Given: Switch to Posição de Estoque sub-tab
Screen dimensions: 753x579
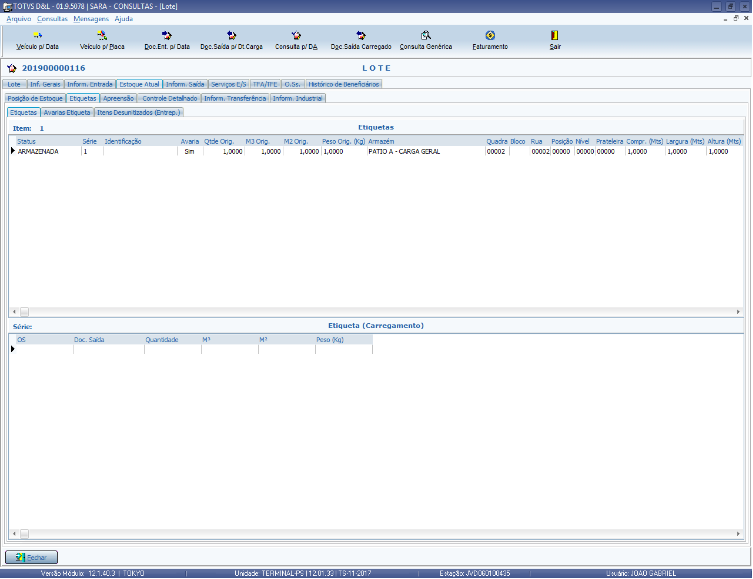Looking at the screenshot, I should [x=35, y=98].
